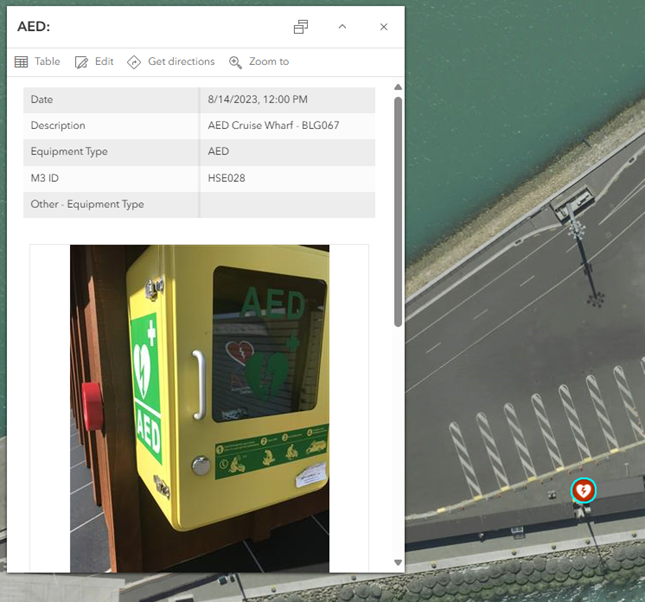
Task: Click the Date field label
Action: 42,100
